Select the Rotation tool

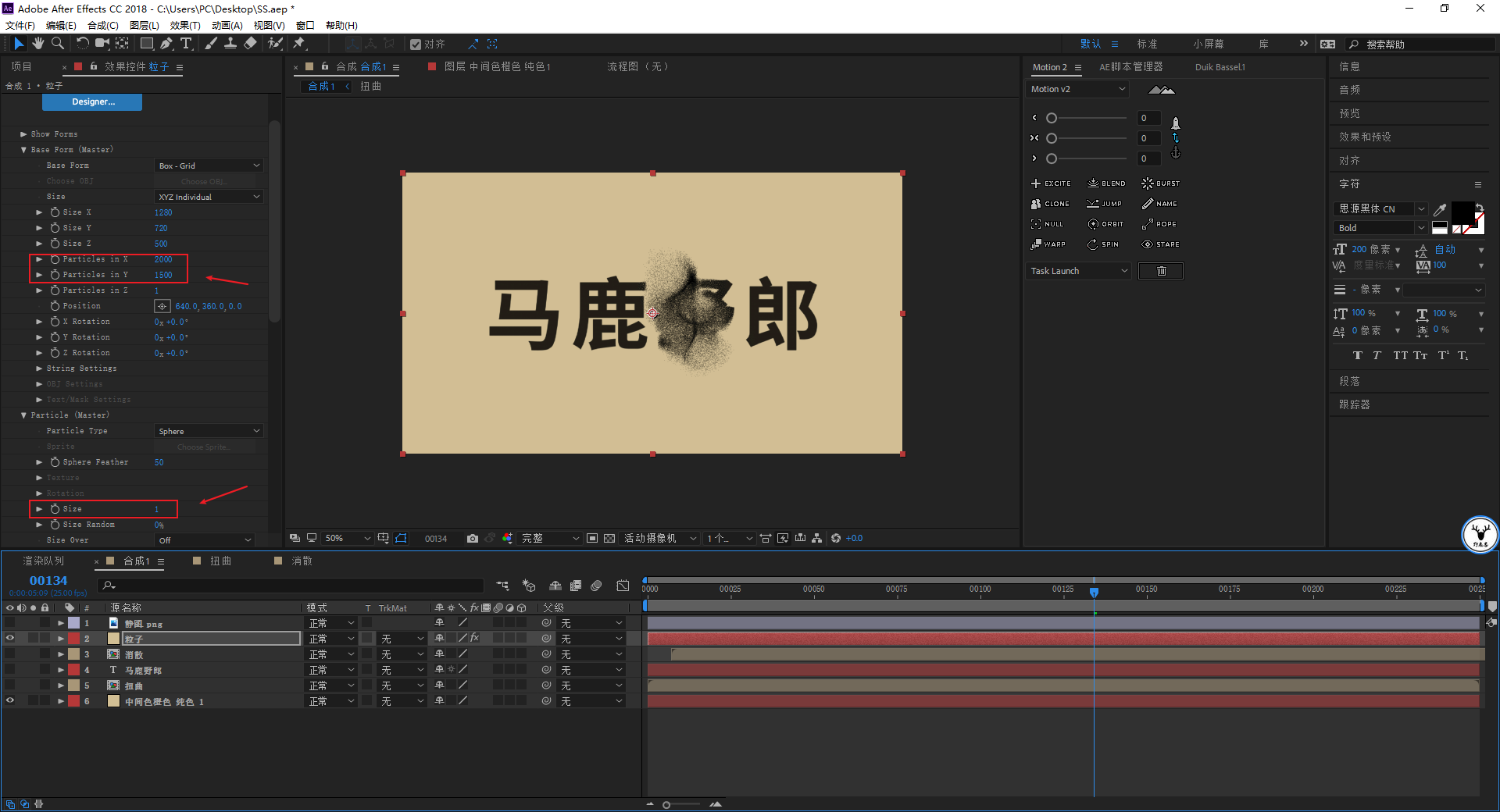[83, 44]
